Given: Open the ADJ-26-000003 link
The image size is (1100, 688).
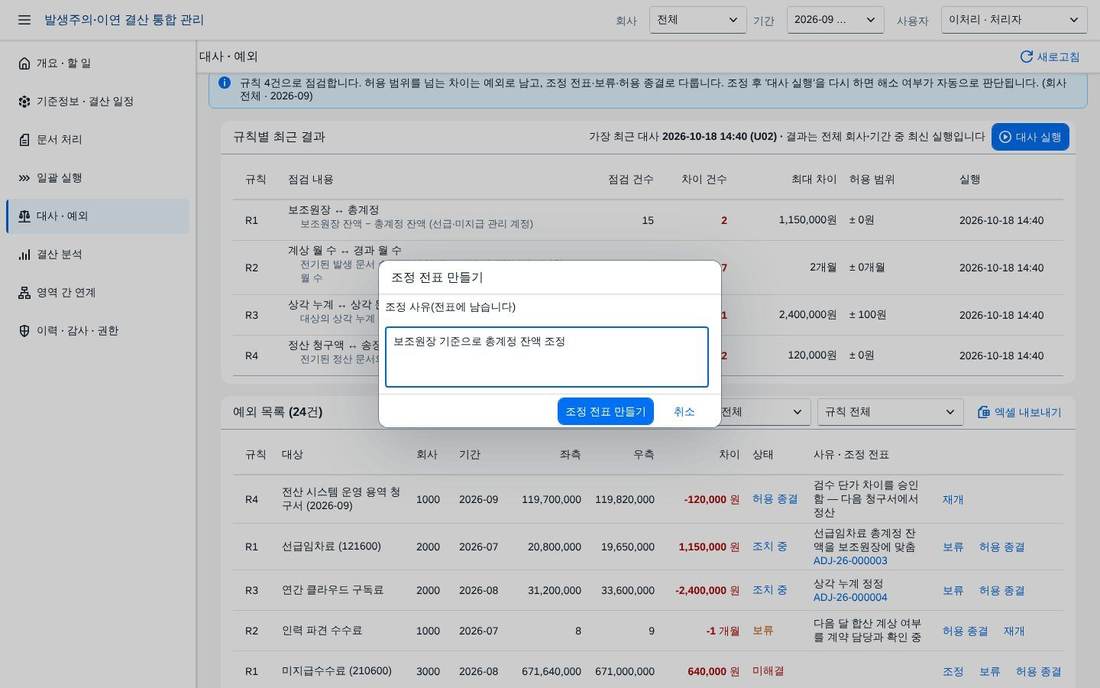Looking at the screenshot, I should point(850,560).
